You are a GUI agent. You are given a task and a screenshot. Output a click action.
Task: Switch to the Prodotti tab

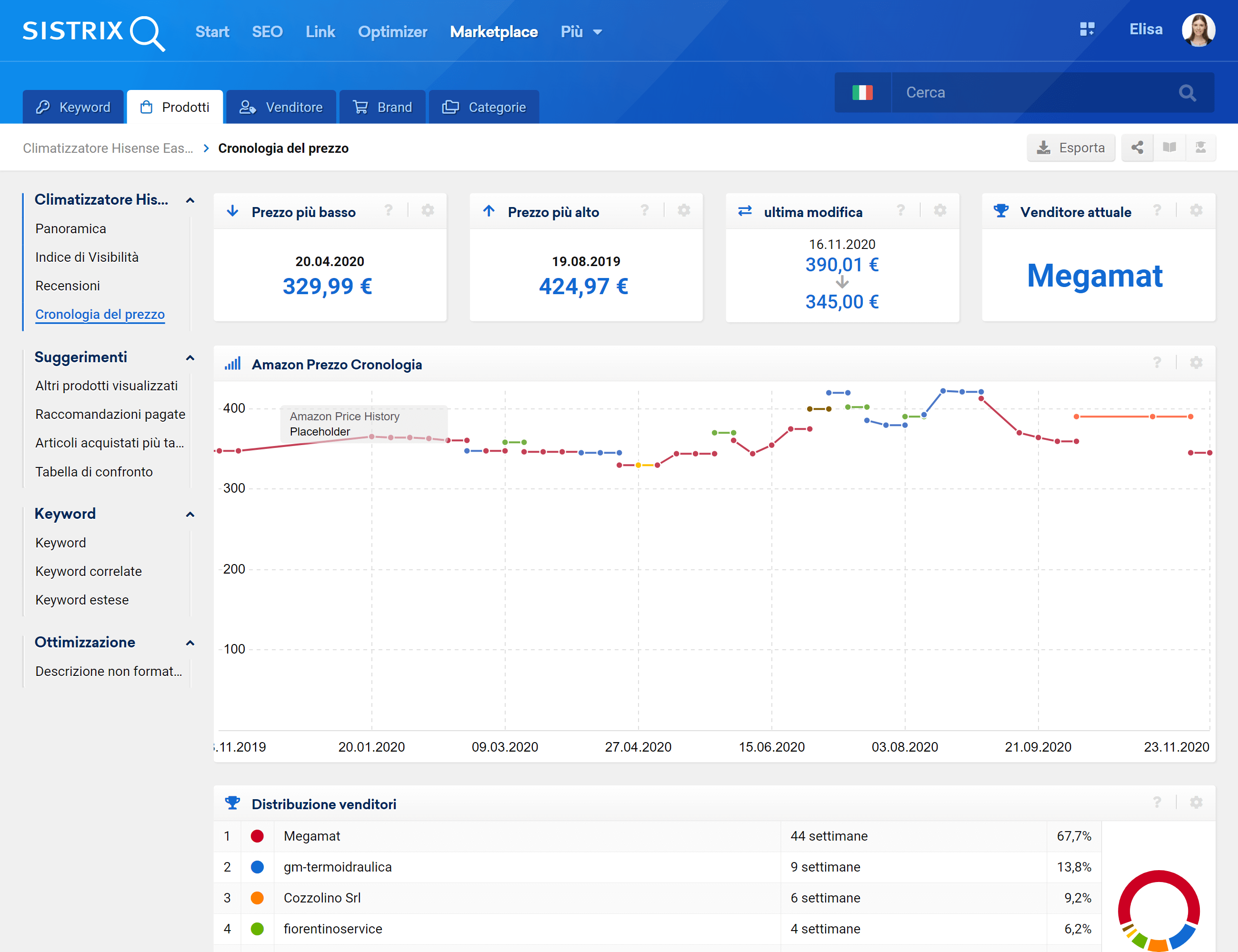tap(175, 107)
